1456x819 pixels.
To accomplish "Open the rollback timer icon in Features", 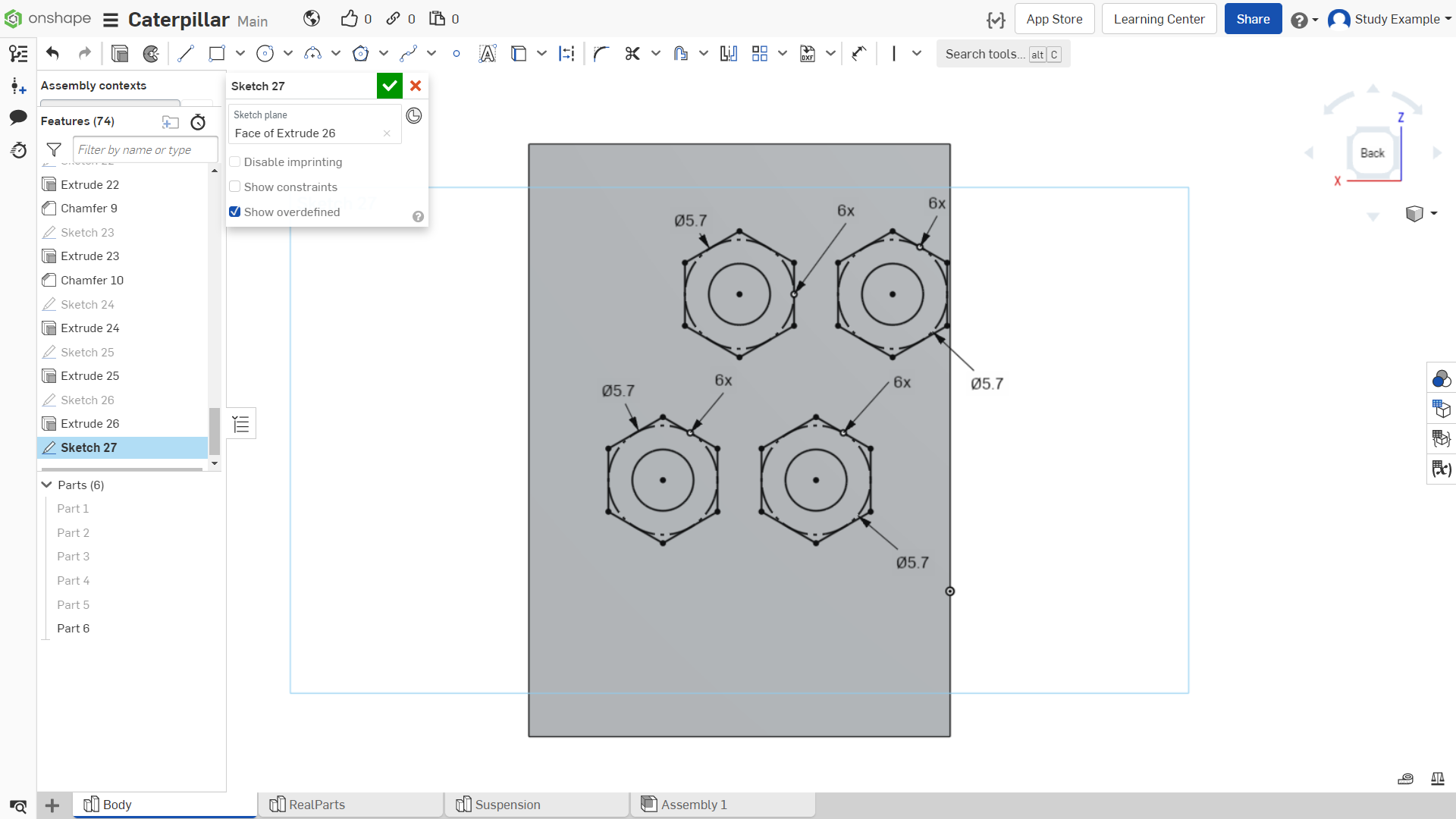I will (x=198, y=122).
